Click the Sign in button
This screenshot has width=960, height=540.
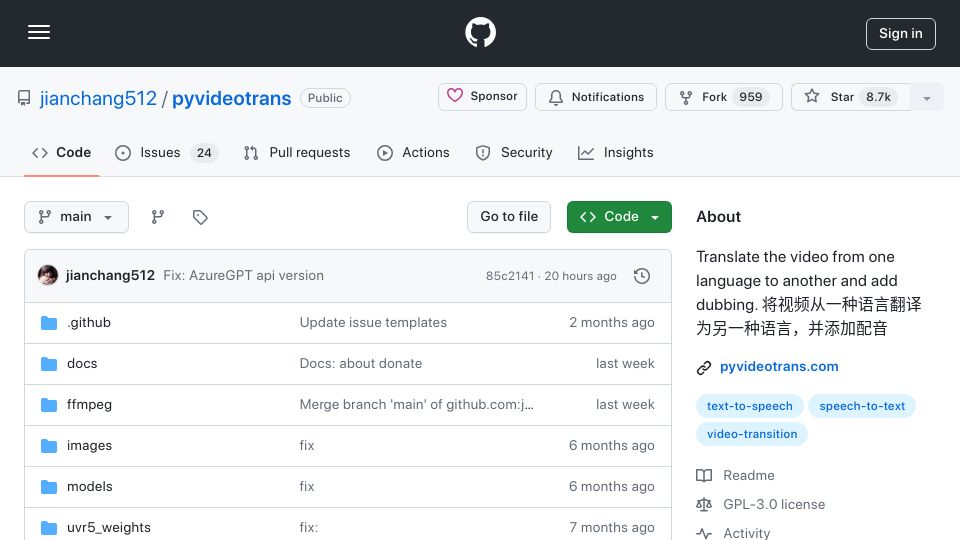(900, 34)
